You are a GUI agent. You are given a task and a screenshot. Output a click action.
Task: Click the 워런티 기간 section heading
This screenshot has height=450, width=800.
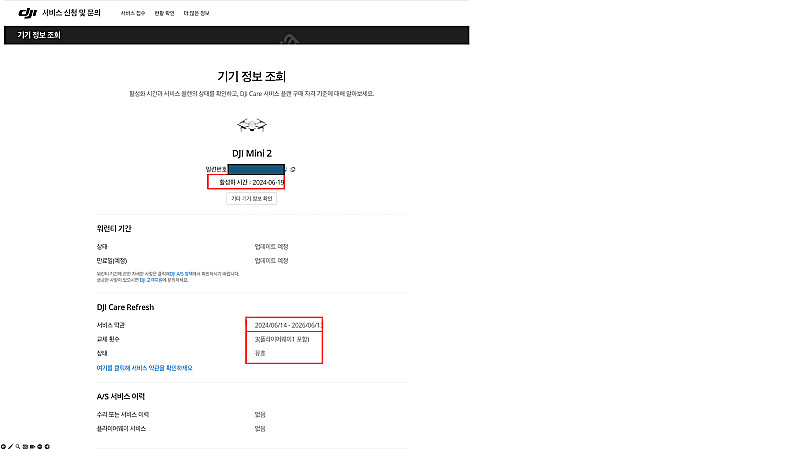click(x=114, y=229)
